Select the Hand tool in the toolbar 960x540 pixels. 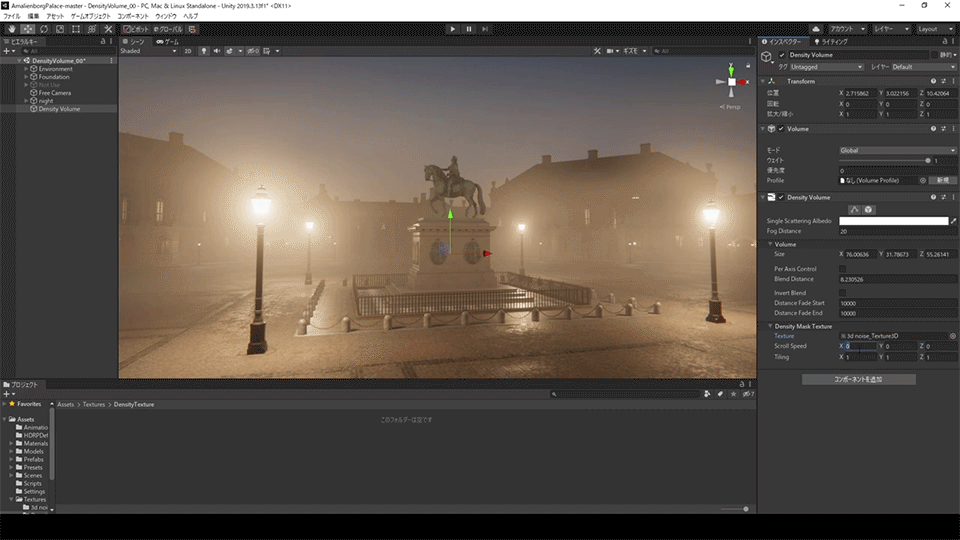(11, 29)
